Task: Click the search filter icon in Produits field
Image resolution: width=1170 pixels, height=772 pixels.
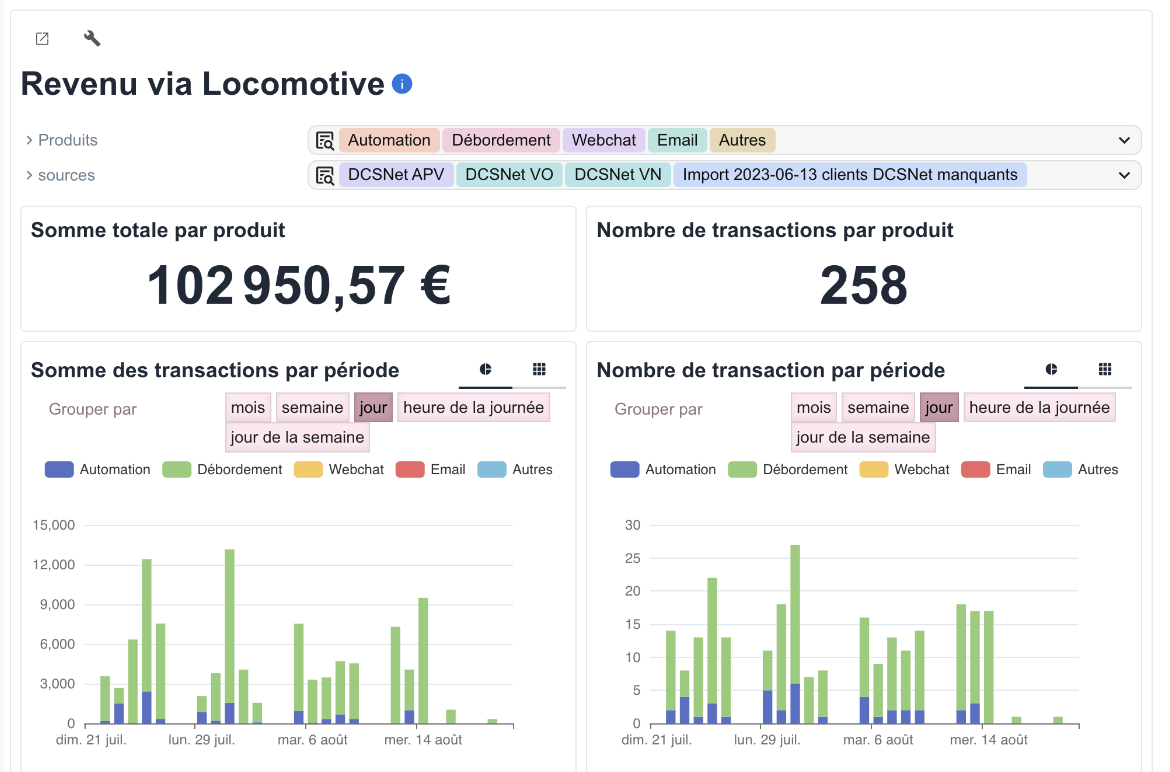Action: [325, 141]
